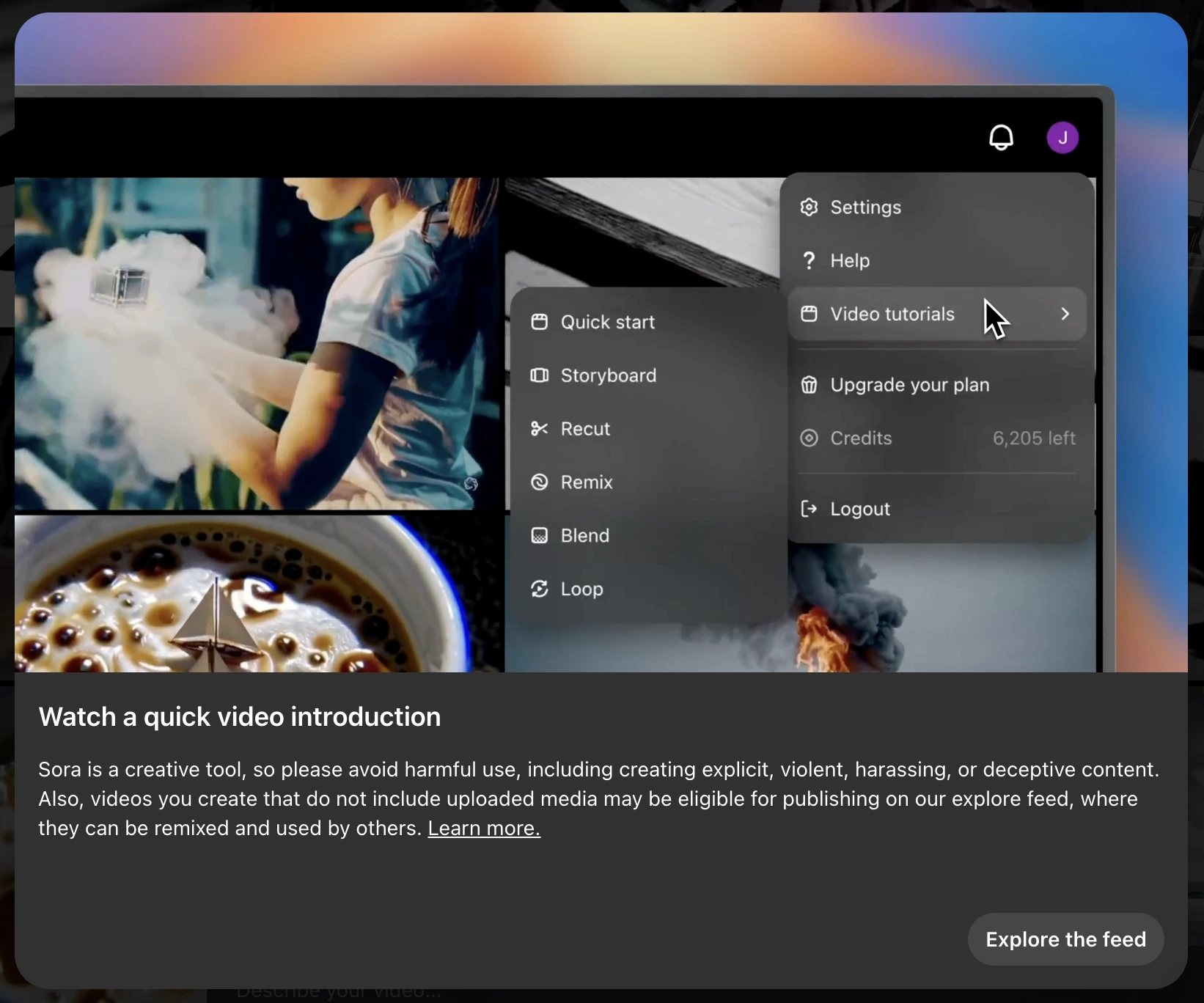
Task: Open the purple J profile avatar
Action: pyautogui.click(x=1062, y=137)
